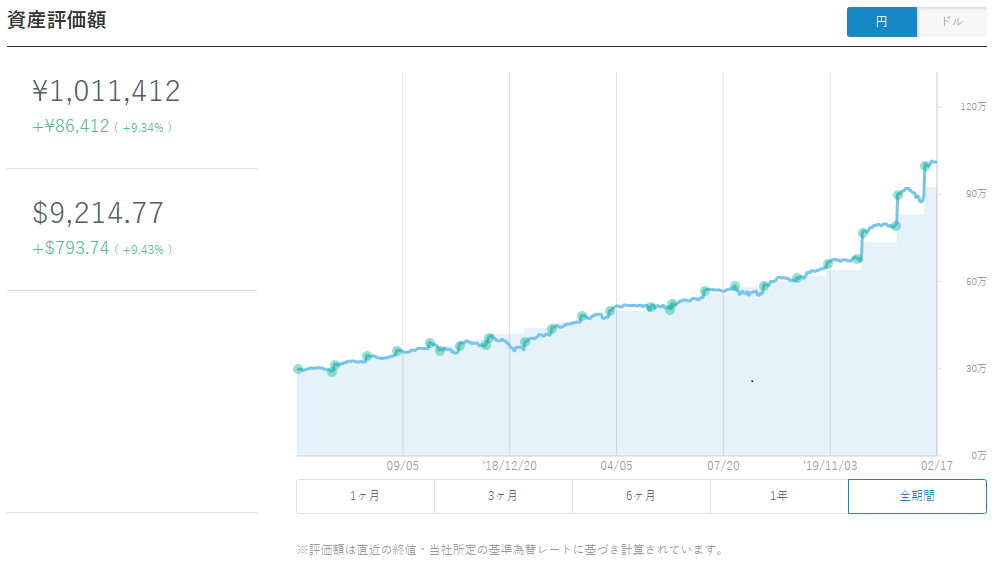This screenshot has height=570, width=1003.
Task: Show the 6ヶ月 chart range
Action: (641, 496)
